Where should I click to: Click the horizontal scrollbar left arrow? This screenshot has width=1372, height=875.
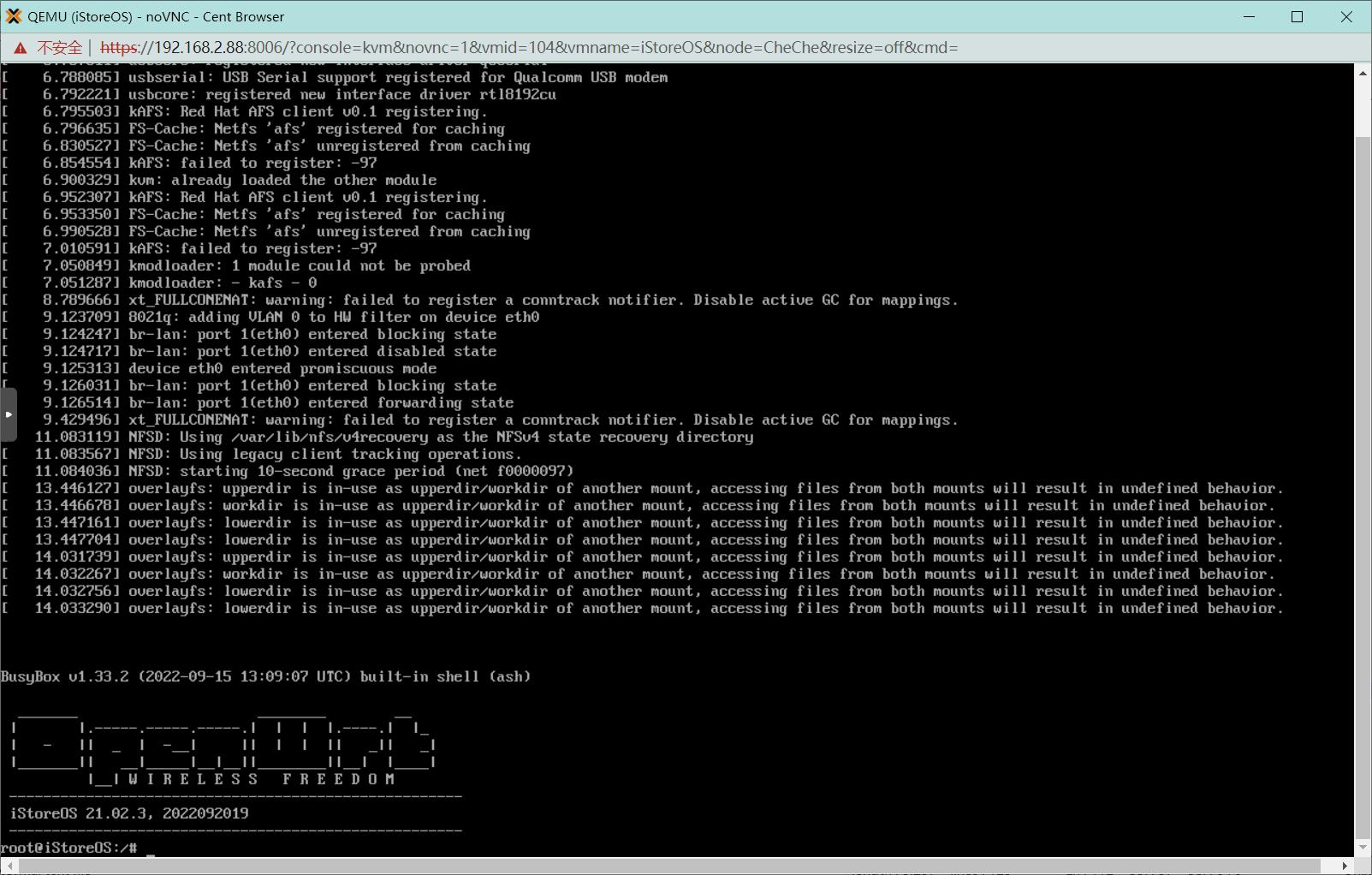pos(8,866)
